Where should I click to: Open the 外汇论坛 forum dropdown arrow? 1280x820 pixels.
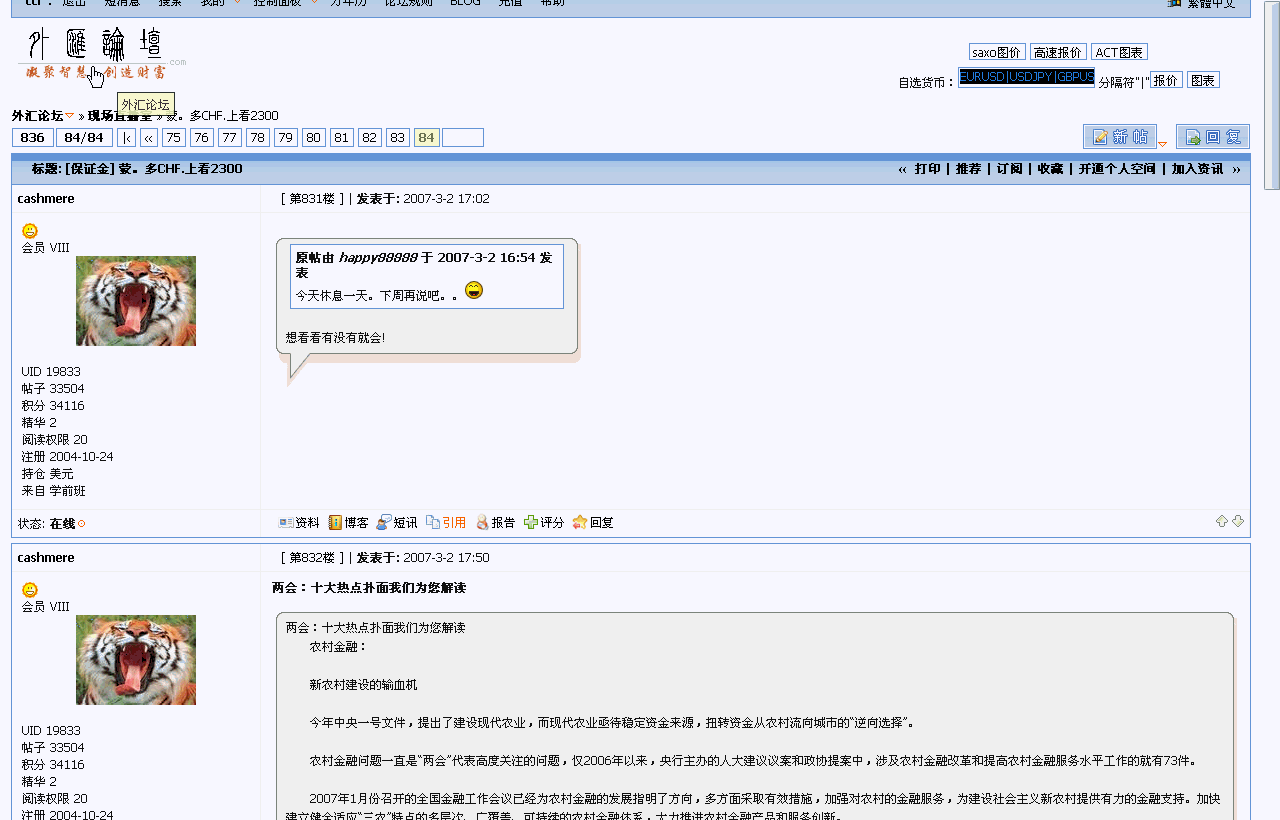pos(68,115)
